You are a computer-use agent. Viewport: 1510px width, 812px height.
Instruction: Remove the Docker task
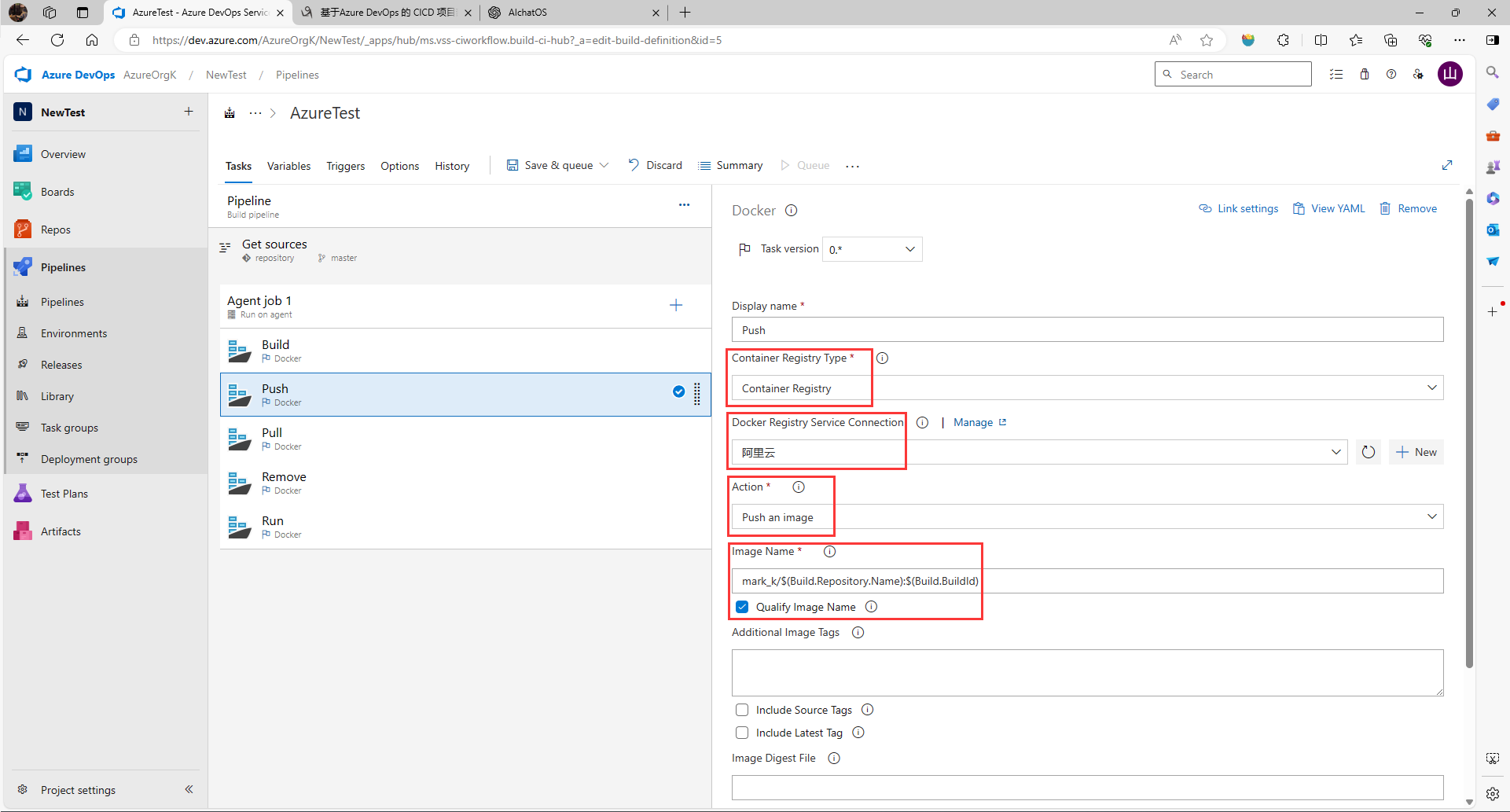point(1409,208)
